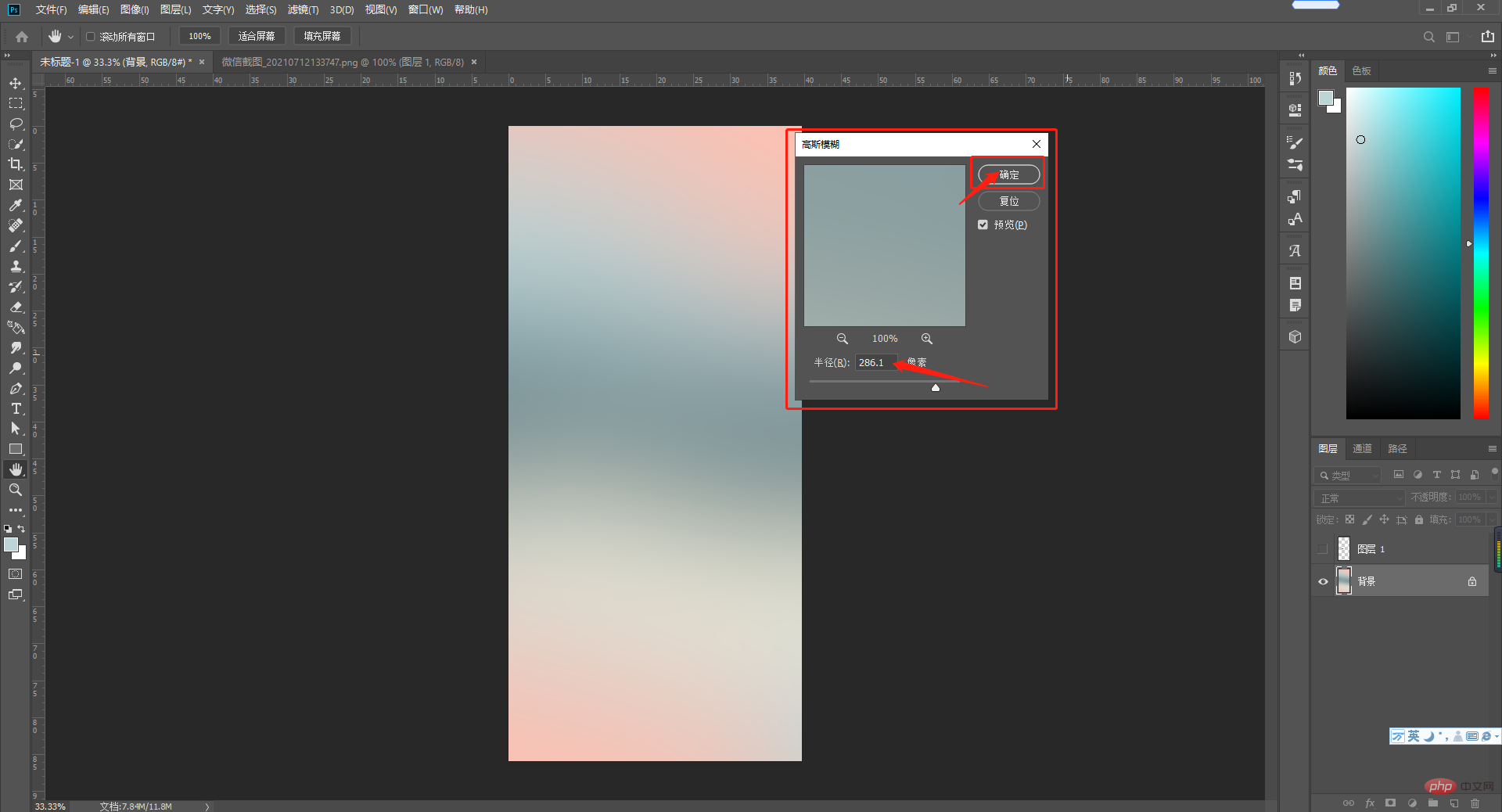Viewport: 1502px width, 812px height.
Task: Toggle Quick Mask mode icon
Action: coord(16,574)
